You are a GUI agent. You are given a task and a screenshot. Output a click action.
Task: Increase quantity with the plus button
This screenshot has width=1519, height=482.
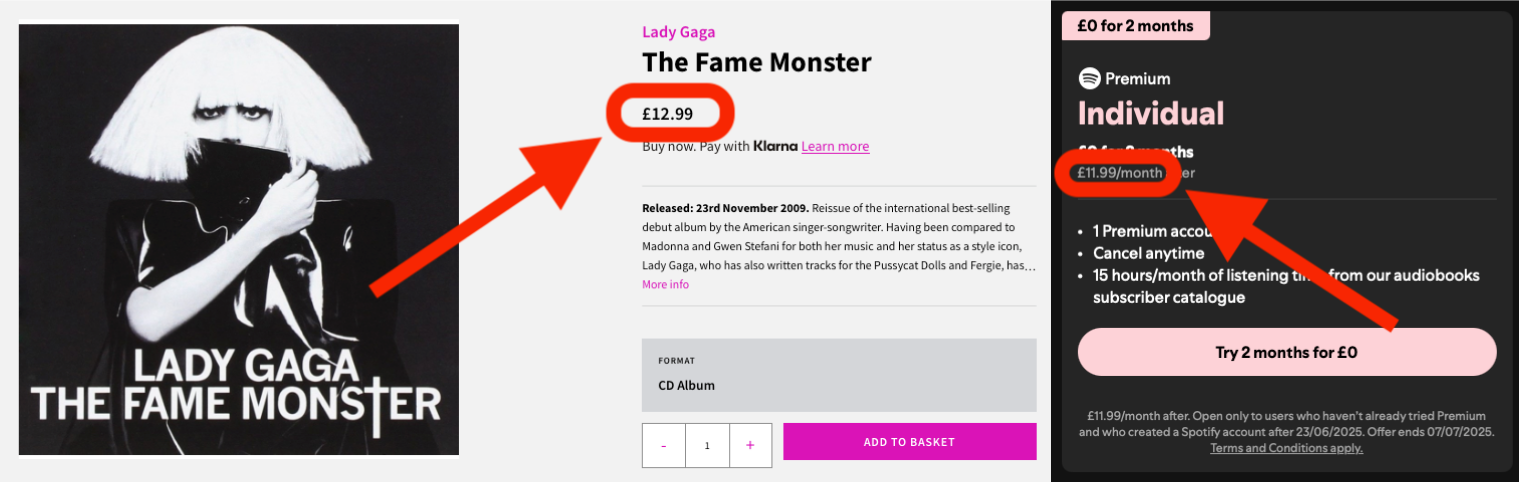pyautogui.click(x=750, y=445)
